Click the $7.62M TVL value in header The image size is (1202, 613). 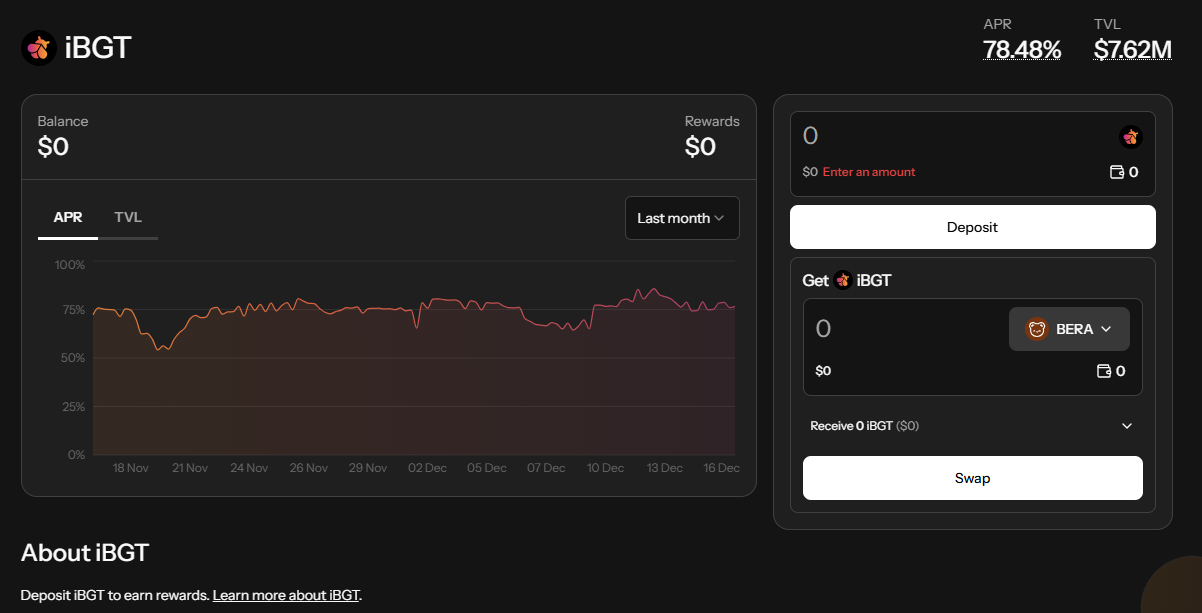coord(1132,49)
